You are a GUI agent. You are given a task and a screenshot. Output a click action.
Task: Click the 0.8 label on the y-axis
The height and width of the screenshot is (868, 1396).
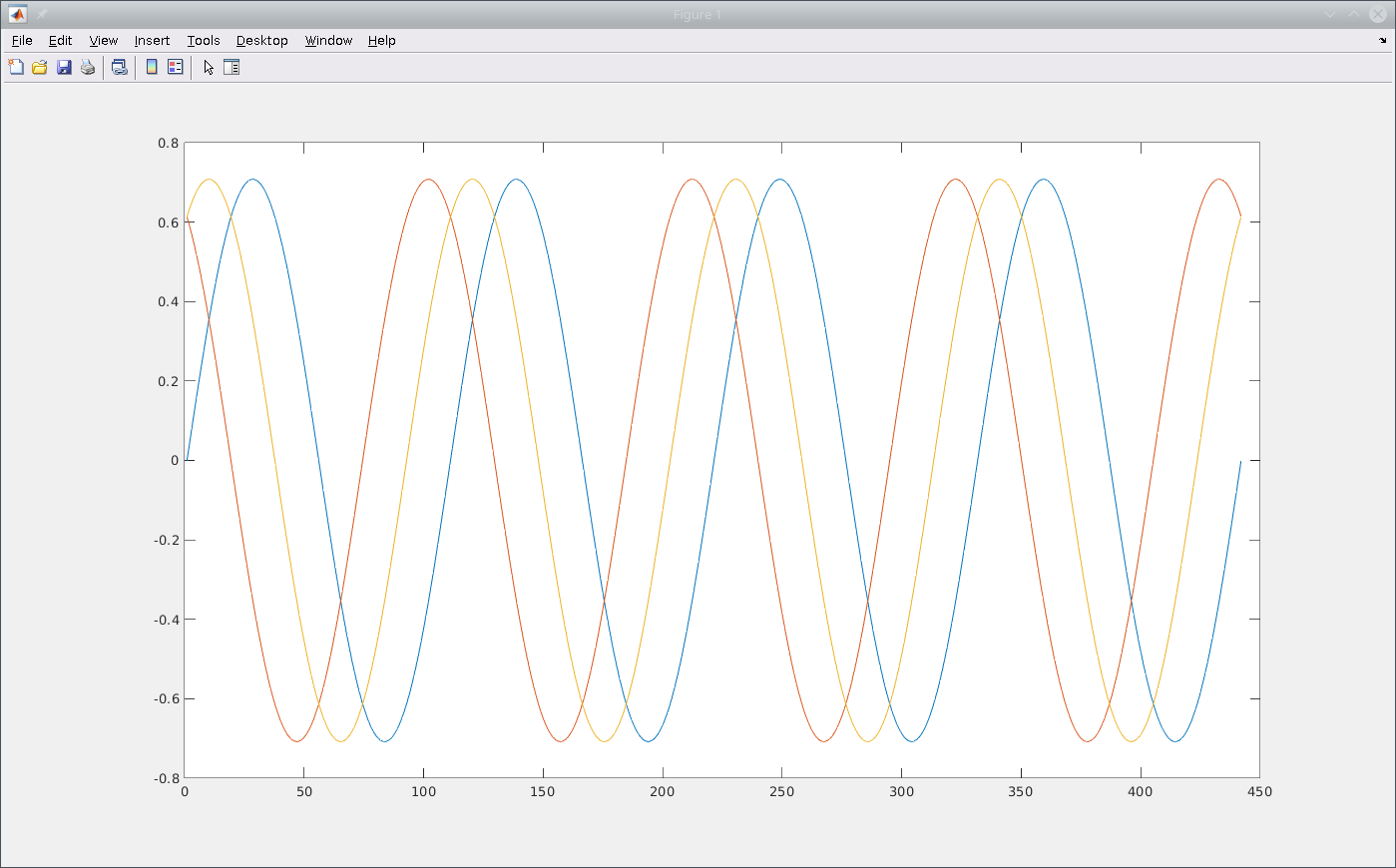(168, 143)
